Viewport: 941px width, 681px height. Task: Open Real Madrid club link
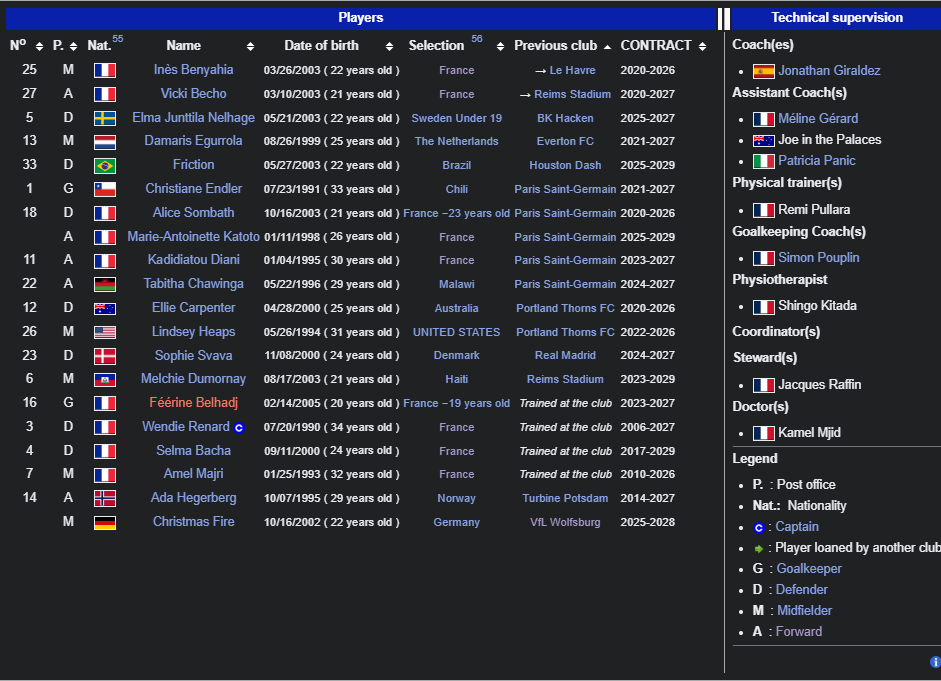click(565, 356)
